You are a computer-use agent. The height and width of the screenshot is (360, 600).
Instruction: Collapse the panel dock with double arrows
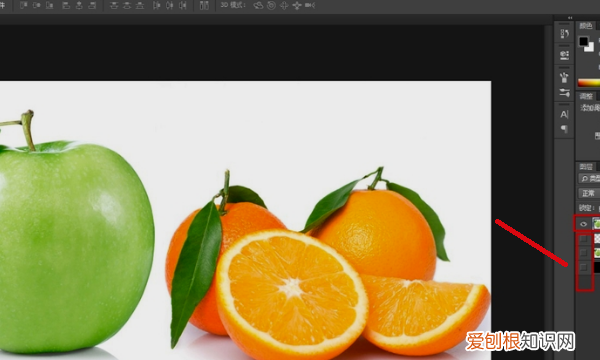570,18
